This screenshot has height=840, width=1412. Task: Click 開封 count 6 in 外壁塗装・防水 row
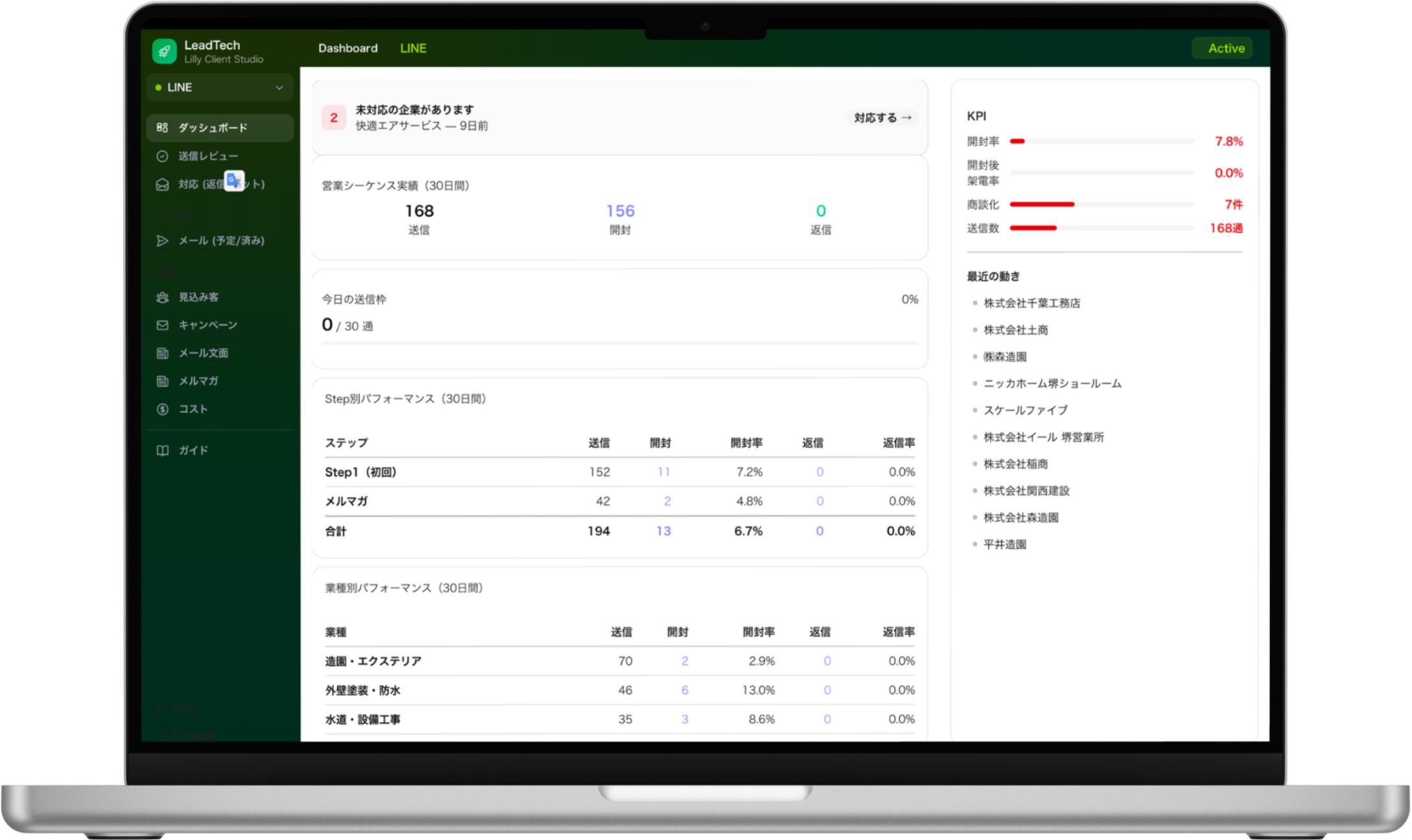click(685, 690)
